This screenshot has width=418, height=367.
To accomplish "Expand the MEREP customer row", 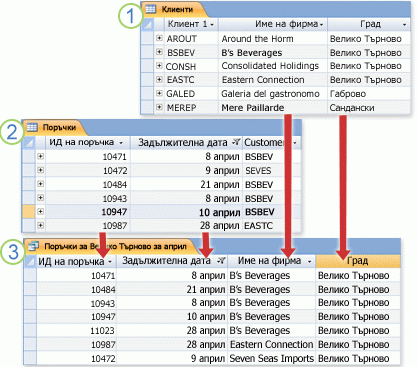I will pyautogui.click(x=159, y=107).
